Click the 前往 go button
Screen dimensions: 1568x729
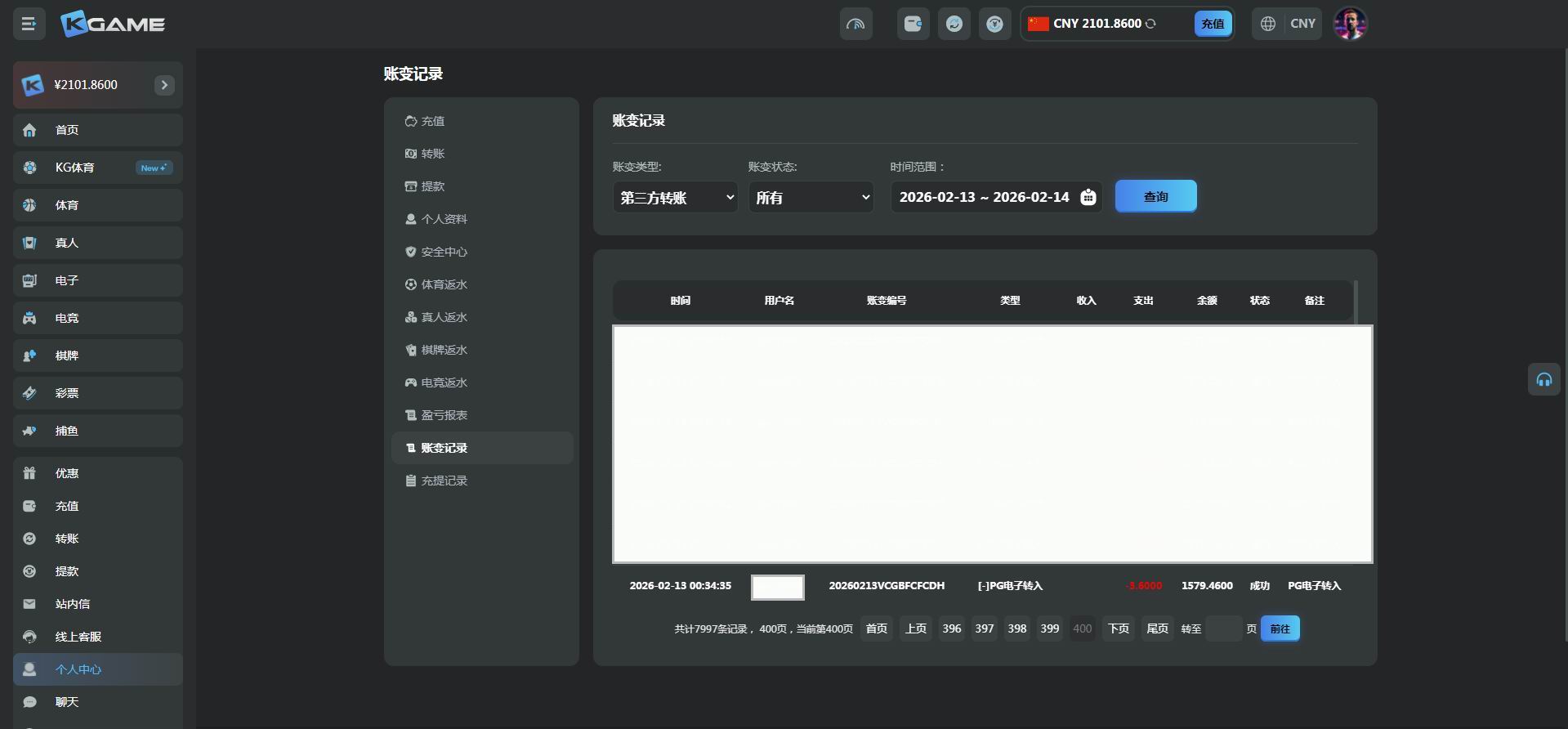[x=1280, y=628]
